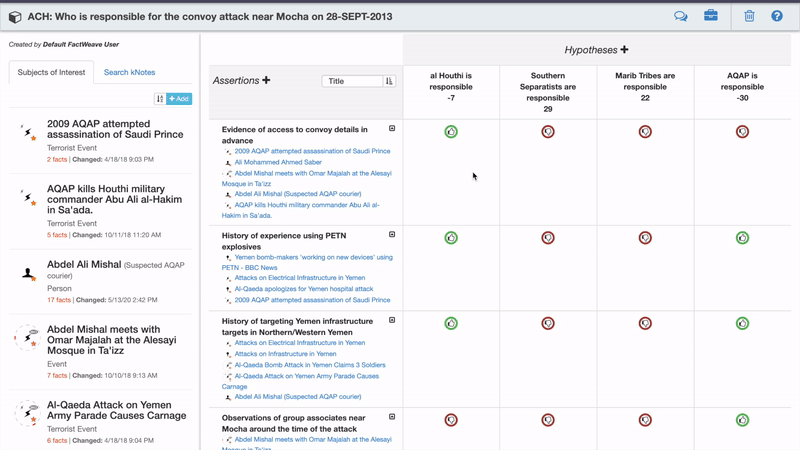Collapse the PETN explosives history assertion
The width and height of the screenshot is (800, 450).
click(392, 235)
